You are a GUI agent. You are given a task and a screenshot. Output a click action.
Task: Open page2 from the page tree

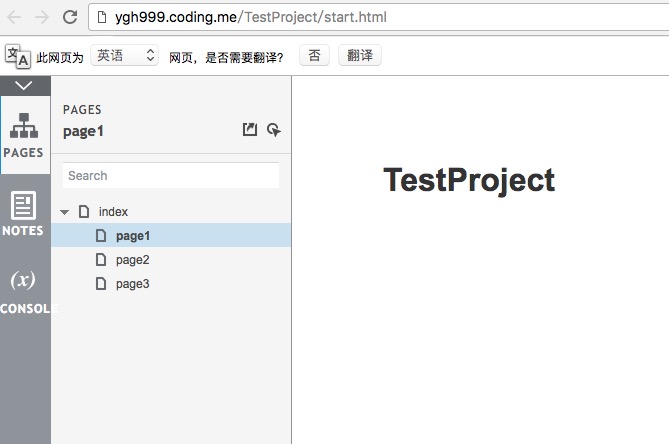133,260
